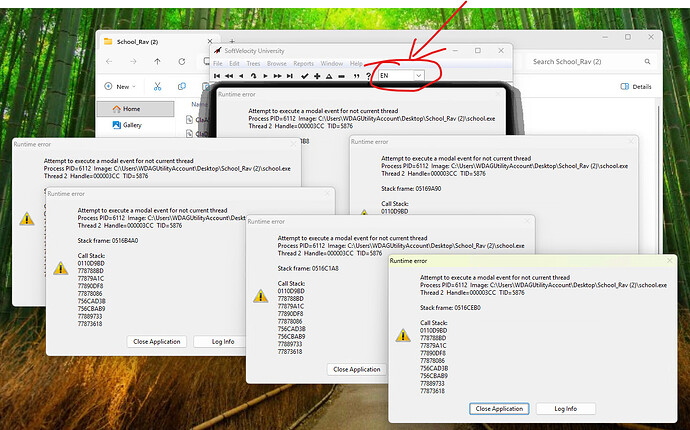Viewport: 690px width, 430px height.
Task: Jump to first record toolbar icon
Action: click(x=217, y=76)
